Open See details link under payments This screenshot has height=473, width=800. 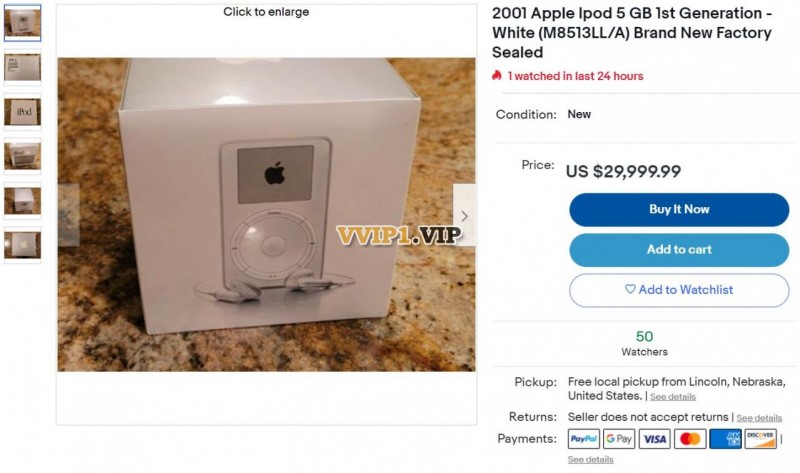tap(590, 459)
